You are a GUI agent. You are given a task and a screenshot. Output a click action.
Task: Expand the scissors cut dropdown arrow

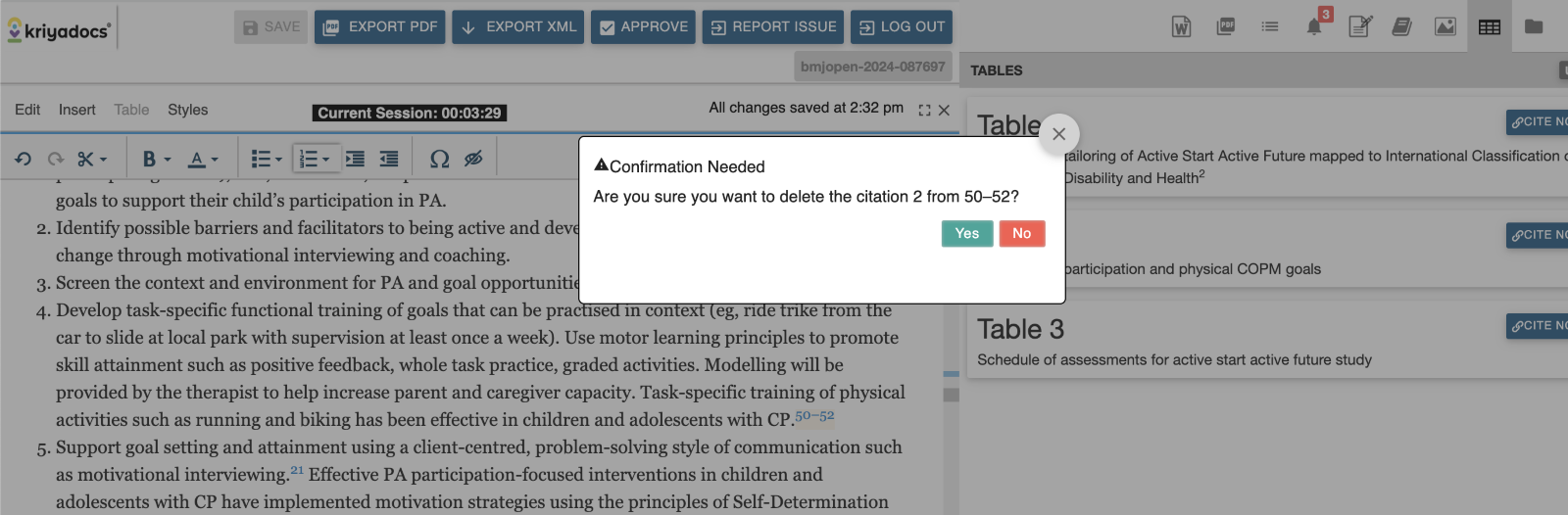tap(103, 160)
